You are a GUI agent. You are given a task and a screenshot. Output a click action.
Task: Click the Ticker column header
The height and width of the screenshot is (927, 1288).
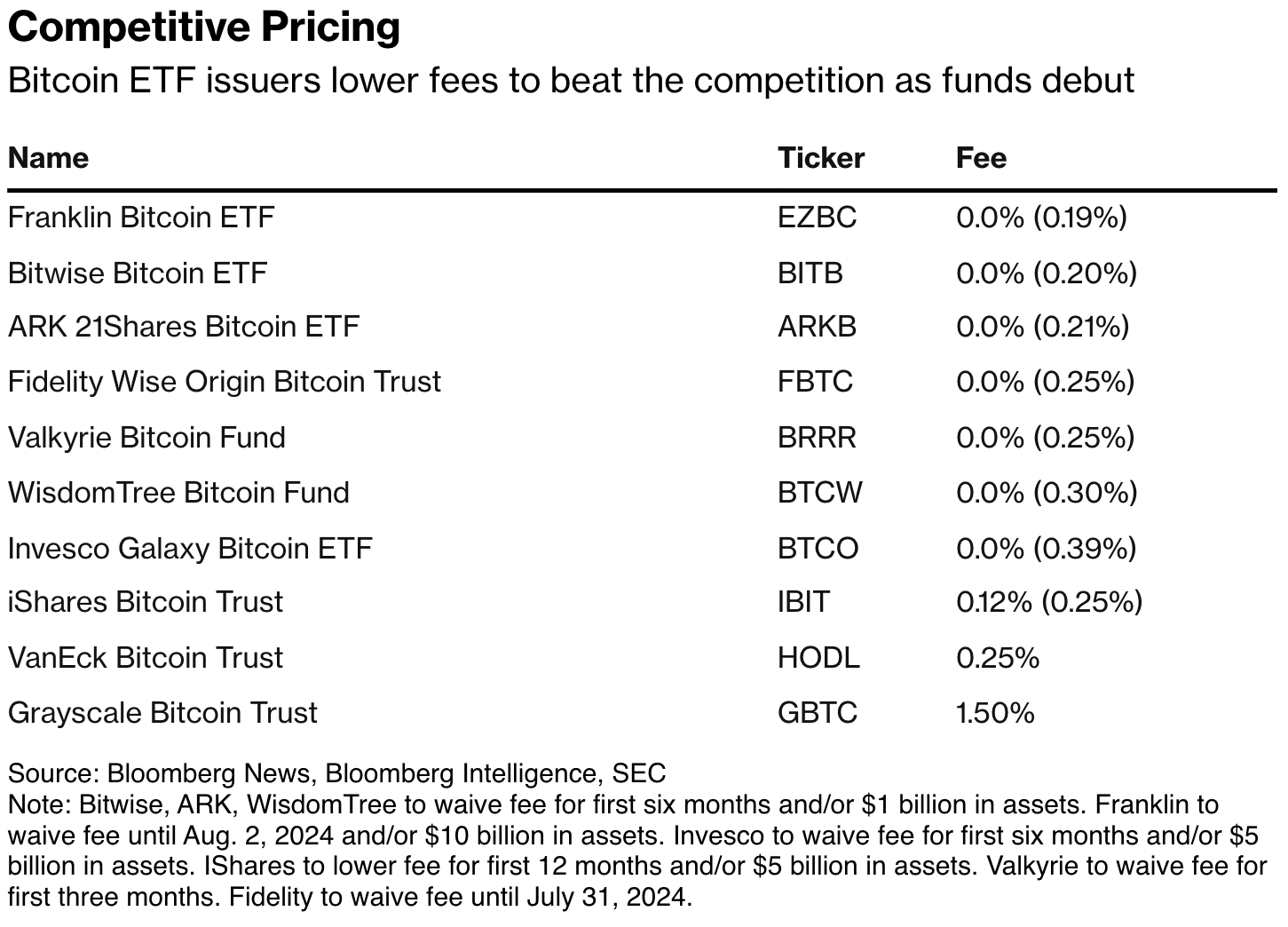point(820,158)
